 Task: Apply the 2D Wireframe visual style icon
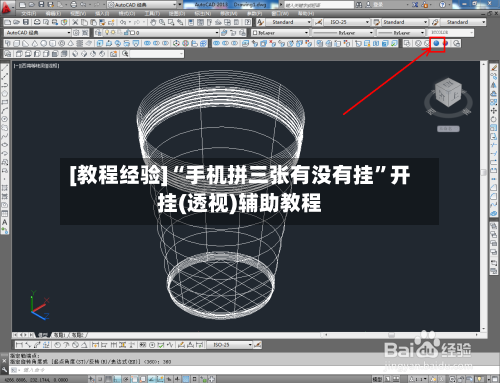(x=407, y=43)
